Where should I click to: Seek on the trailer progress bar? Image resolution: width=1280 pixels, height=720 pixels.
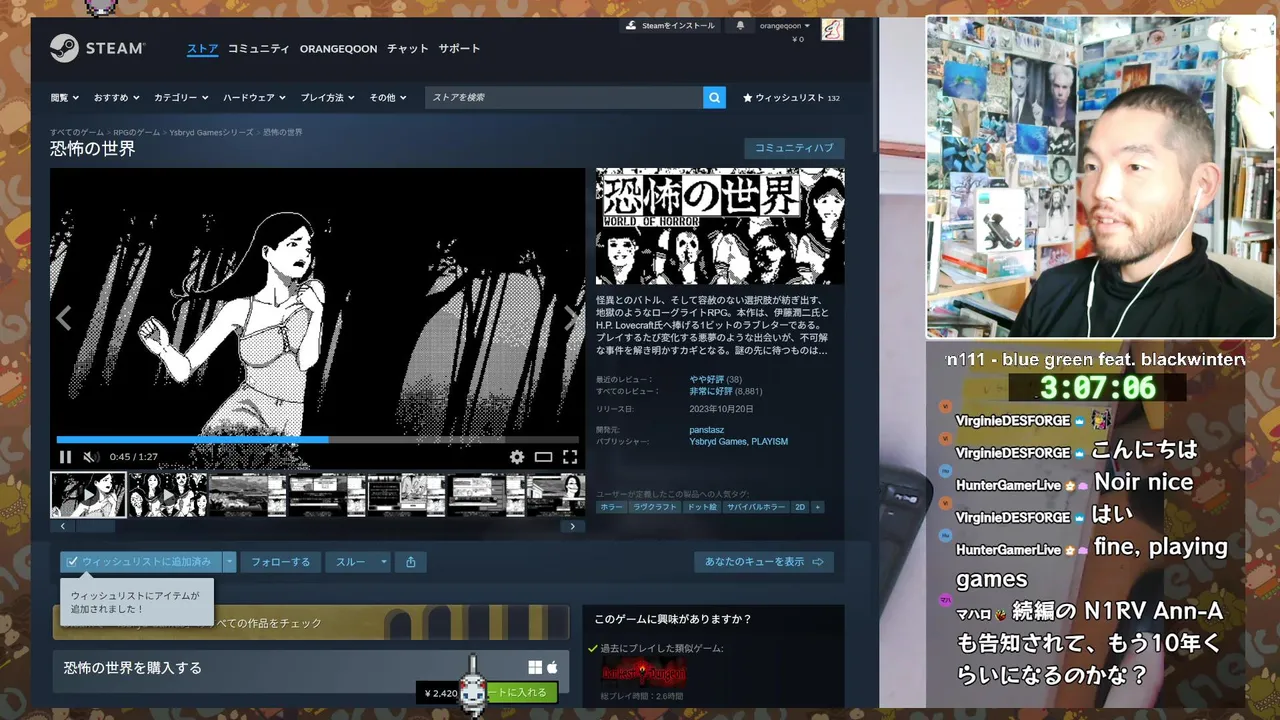[x=317, y=439]
